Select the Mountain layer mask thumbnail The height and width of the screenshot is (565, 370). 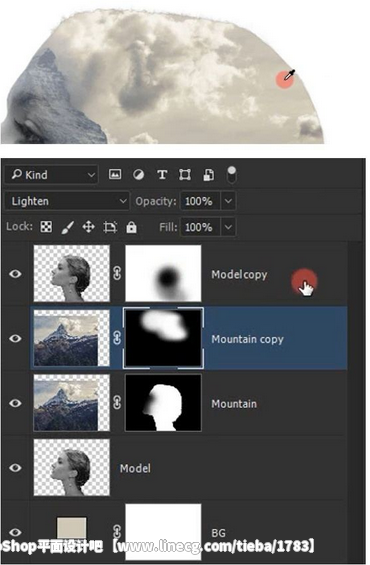click(x=163, y=402)
